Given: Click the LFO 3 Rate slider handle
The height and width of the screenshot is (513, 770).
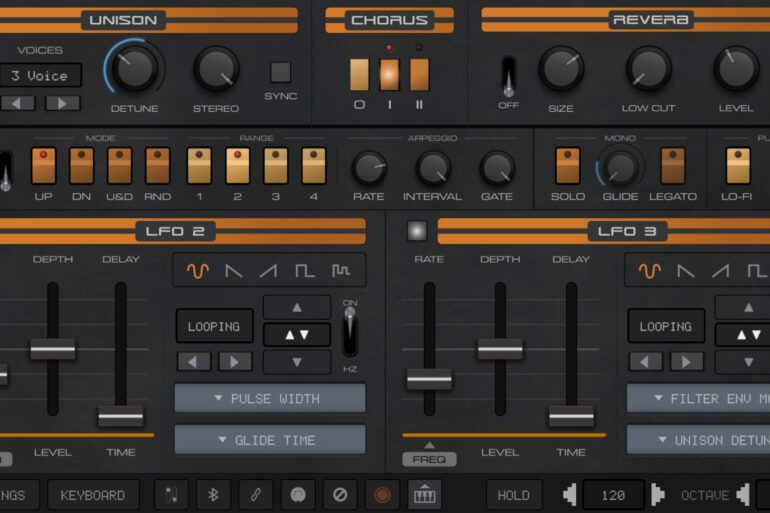Looking at the screenshot, I should tap(429, 379).
